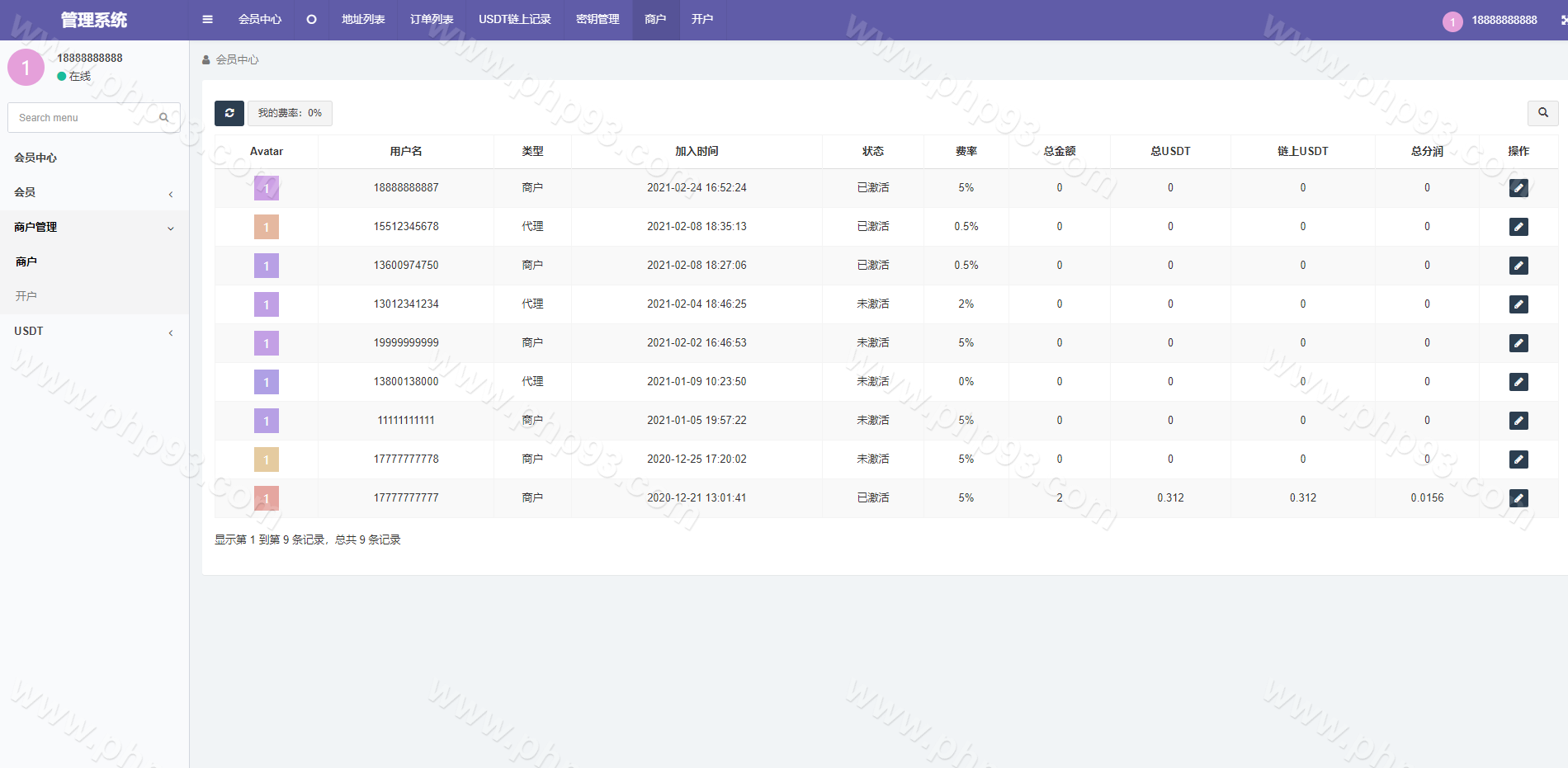Click the hamburger menu toggle icon
Image resolution: width=1568 pixels, height=768 pixels.
pos(207,20)
